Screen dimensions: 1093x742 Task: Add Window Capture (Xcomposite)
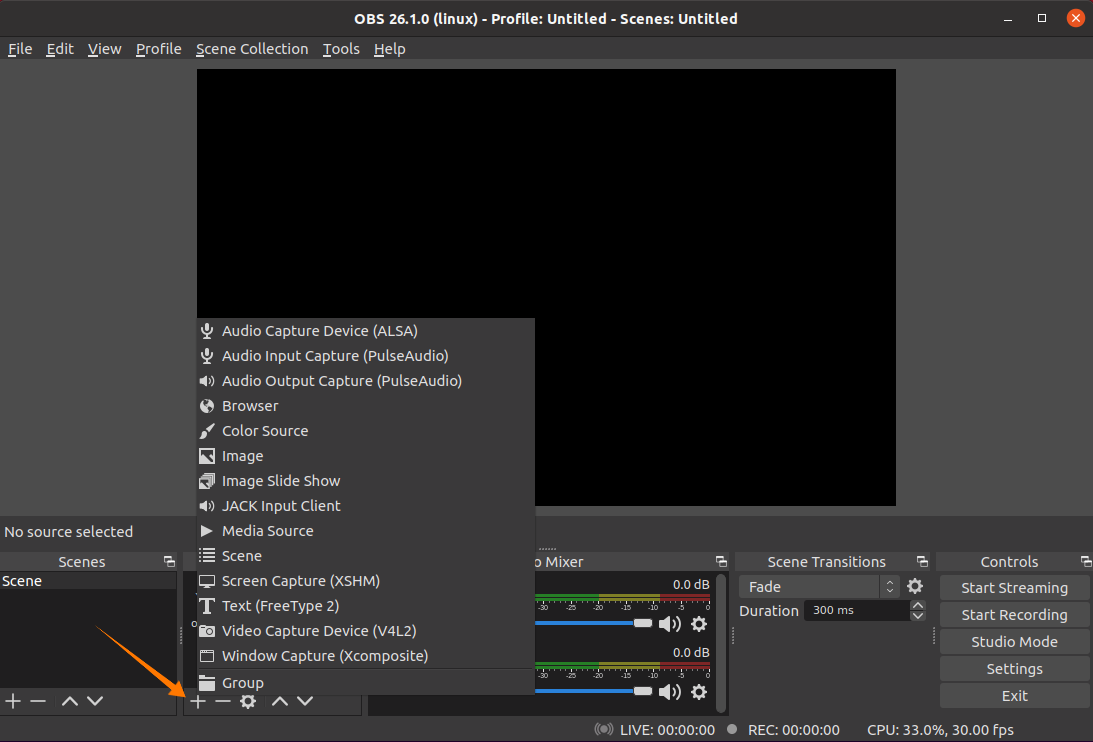click(366, 656)
